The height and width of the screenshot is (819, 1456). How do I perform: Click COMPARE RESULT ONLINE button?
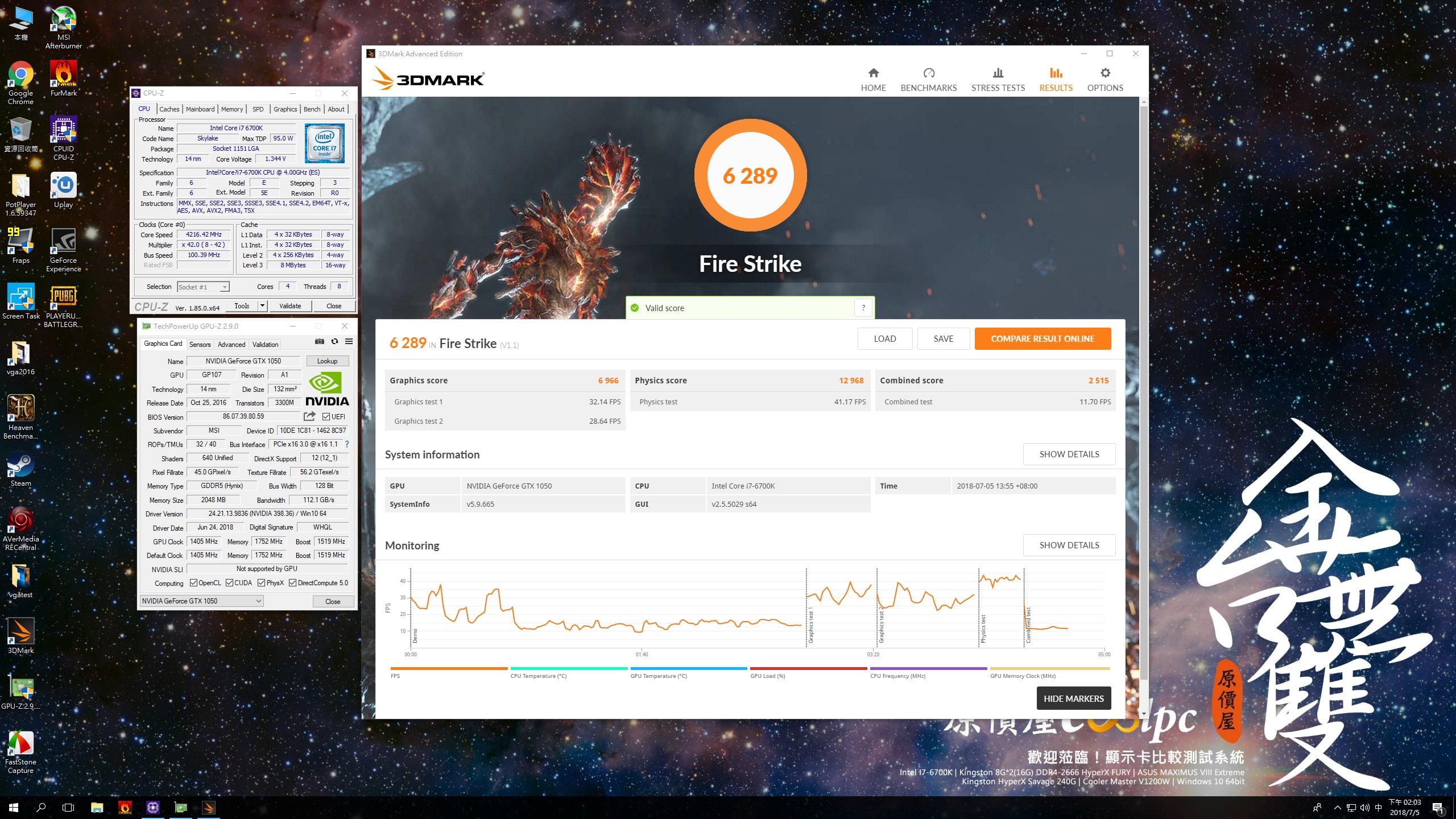pyautogui.click(x=1043, y=338)
